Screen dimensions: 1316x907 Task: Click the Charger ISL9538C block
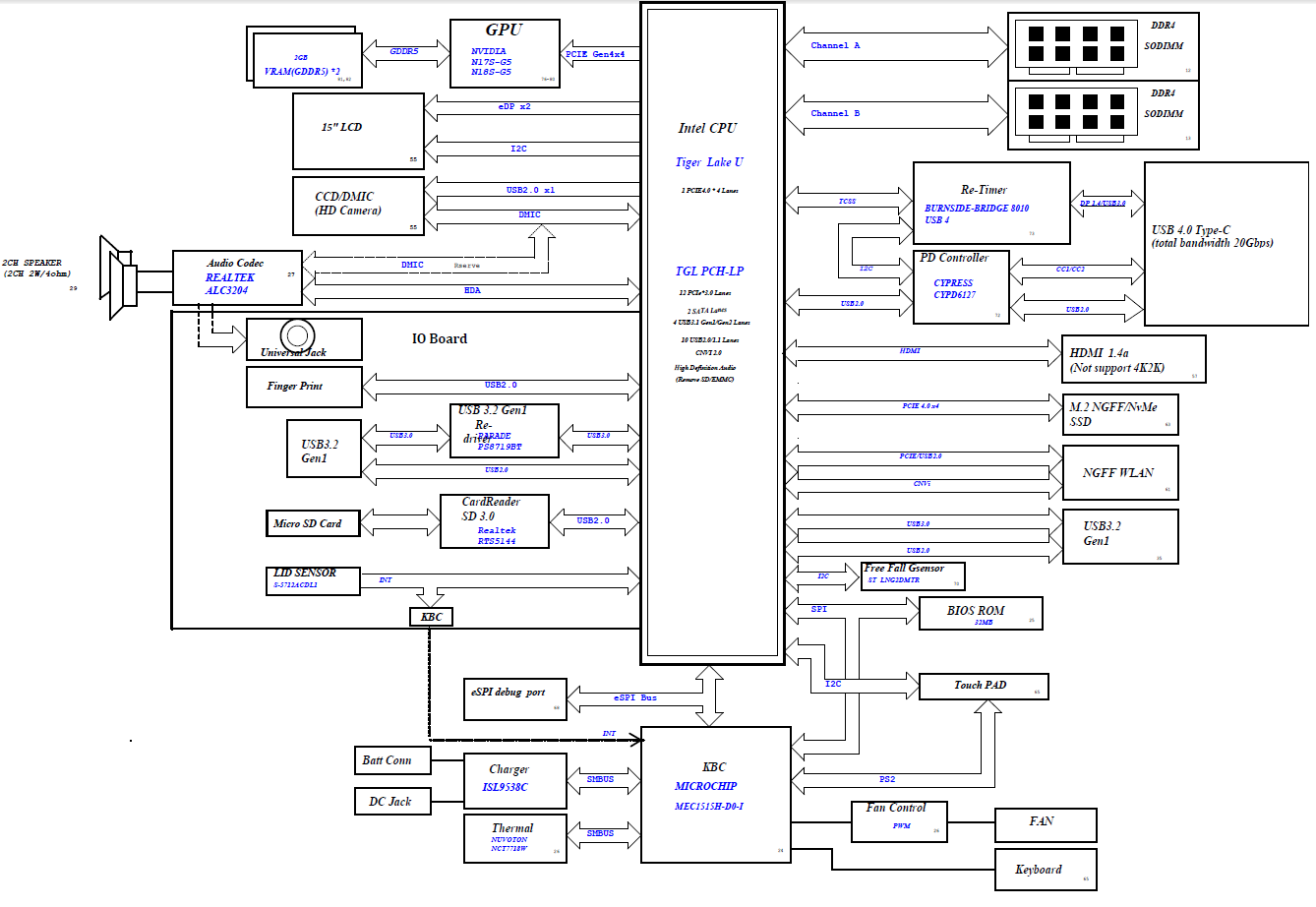click(514, 780)
